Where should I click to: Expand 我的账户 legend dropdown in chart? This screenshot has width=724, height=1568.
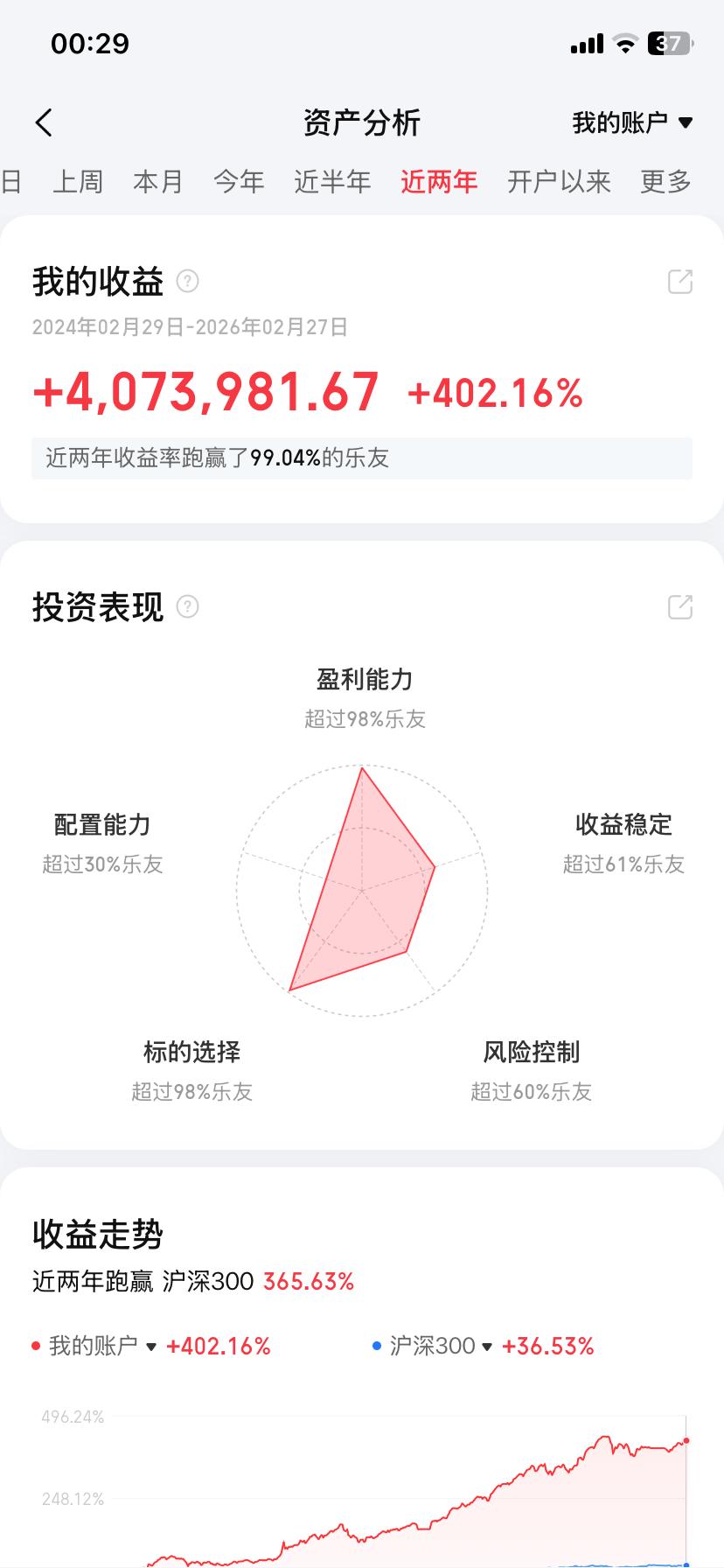point(151,1347)
